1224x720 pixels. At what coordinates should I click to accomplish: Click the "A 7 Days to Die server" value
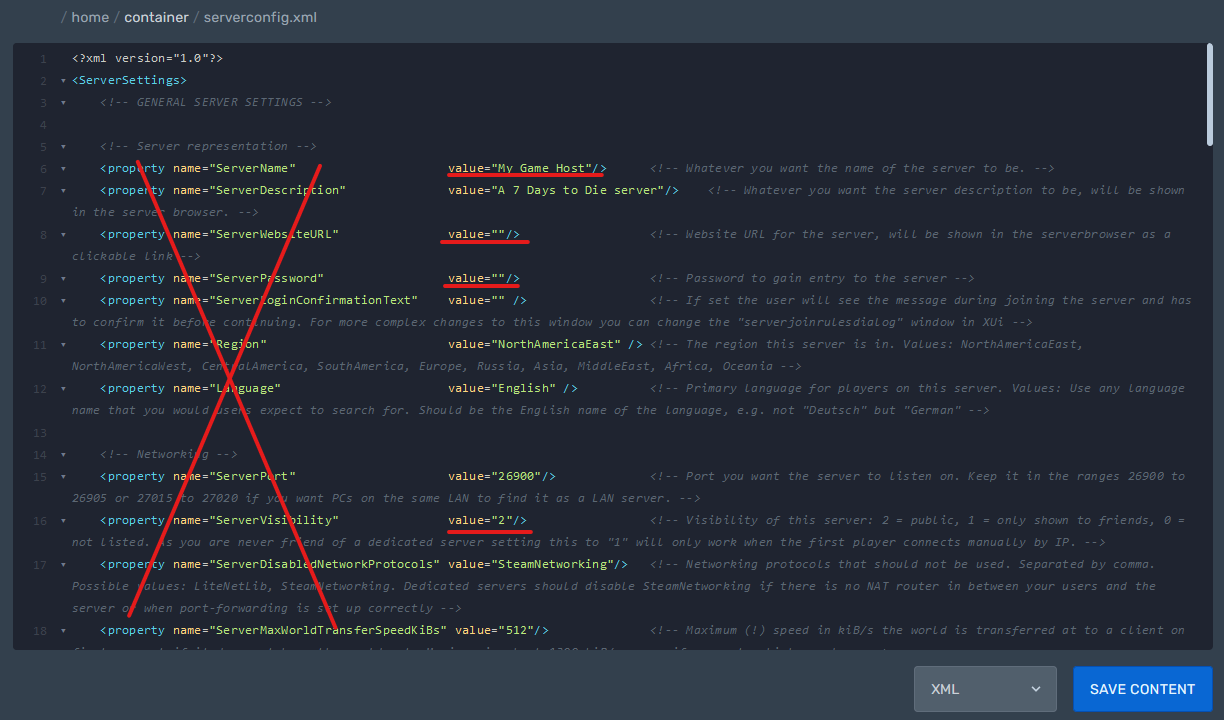[x=577, y=190]
